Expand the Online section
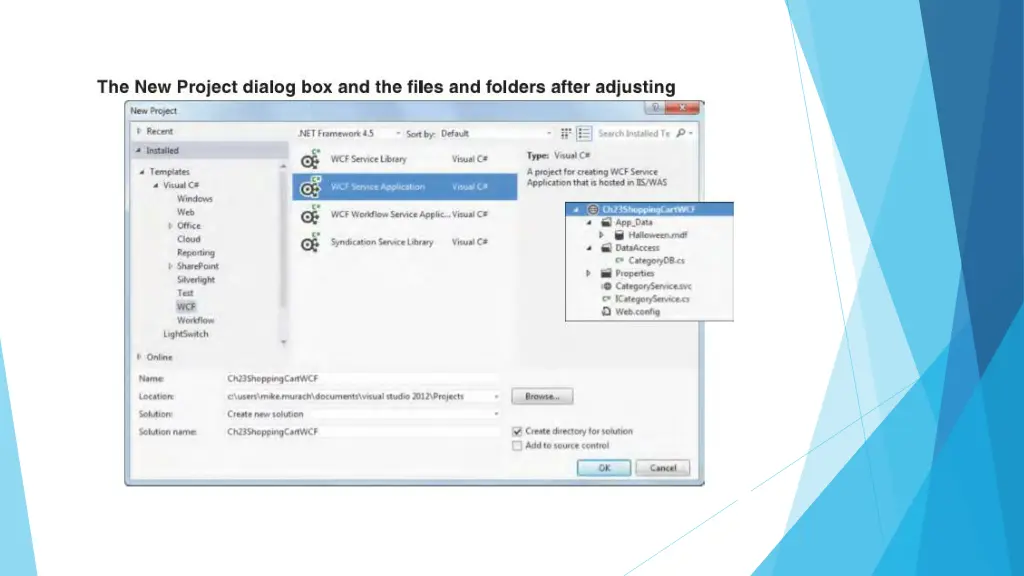 (139, 357)
